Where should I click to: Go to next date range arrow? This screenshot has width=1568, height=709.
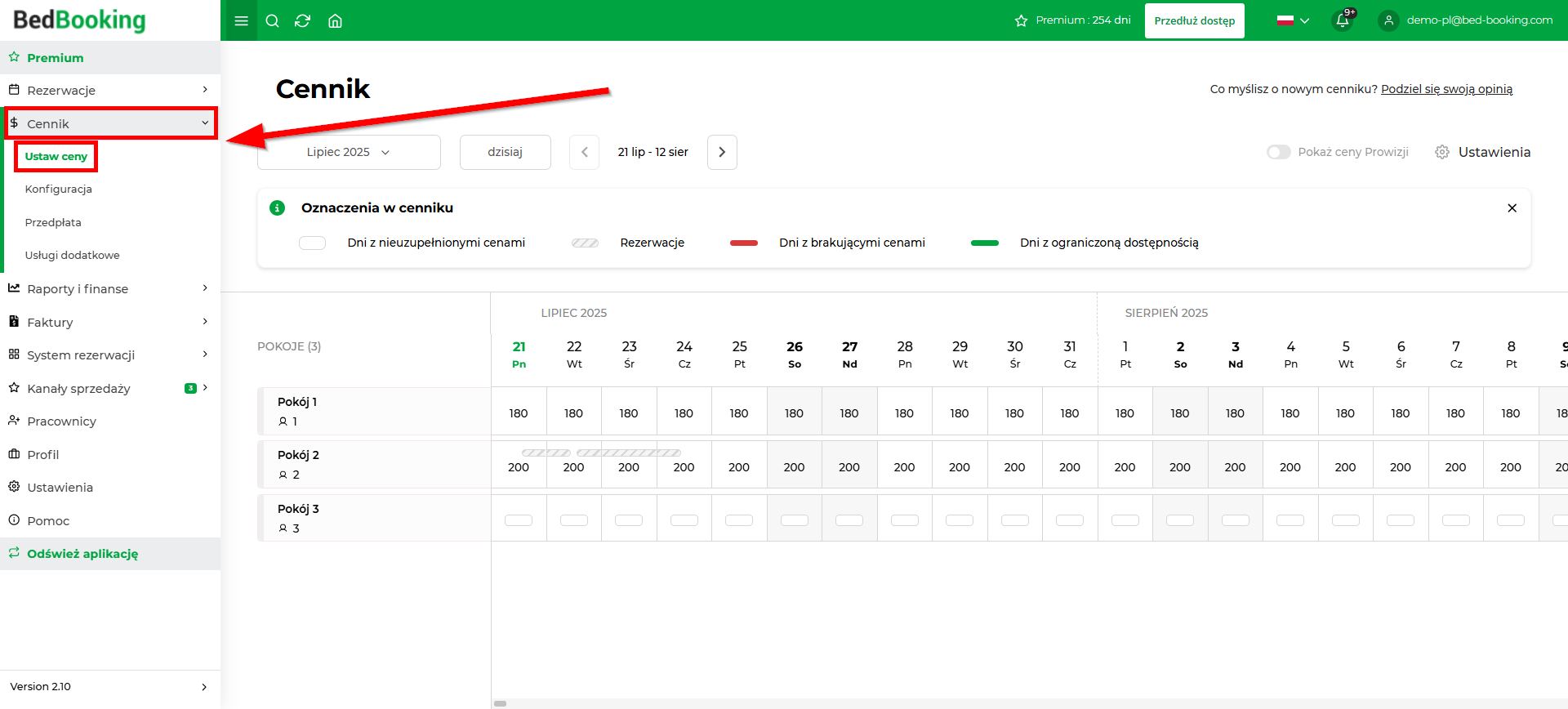tap(722, 152)
